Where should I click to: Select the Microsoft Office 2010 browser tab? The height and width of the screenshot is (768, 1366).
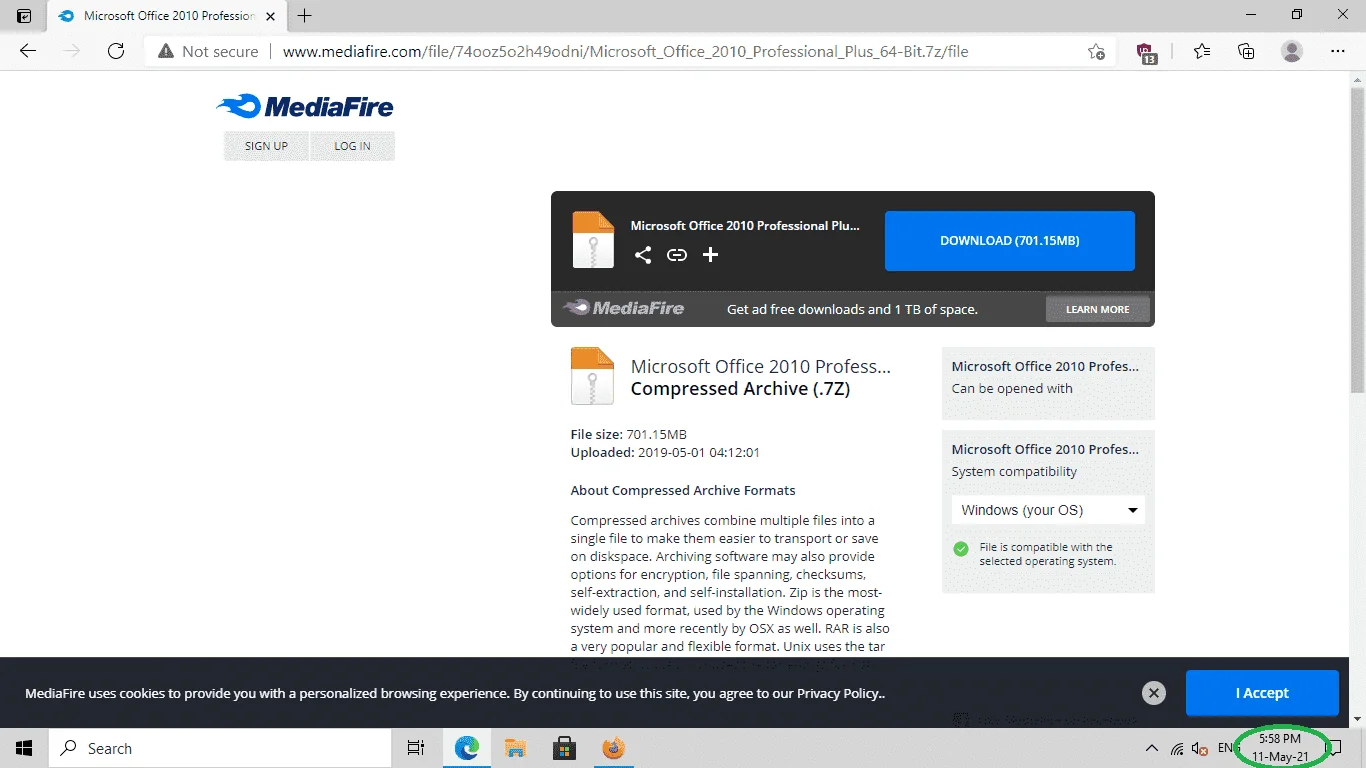[165, 16]
